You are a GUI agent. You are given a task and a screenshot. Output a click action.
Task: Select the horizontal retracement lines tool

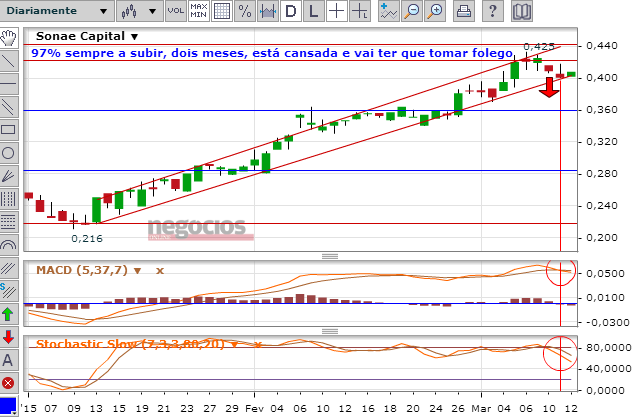pyautogui.click(x=9, y=222)
